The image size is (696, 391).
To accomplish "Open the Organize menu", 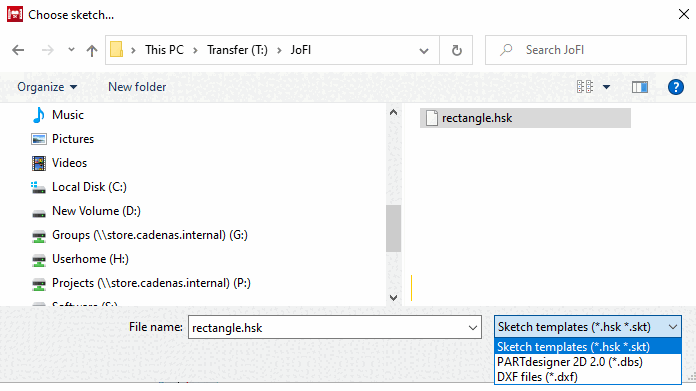I will [47, 87].
